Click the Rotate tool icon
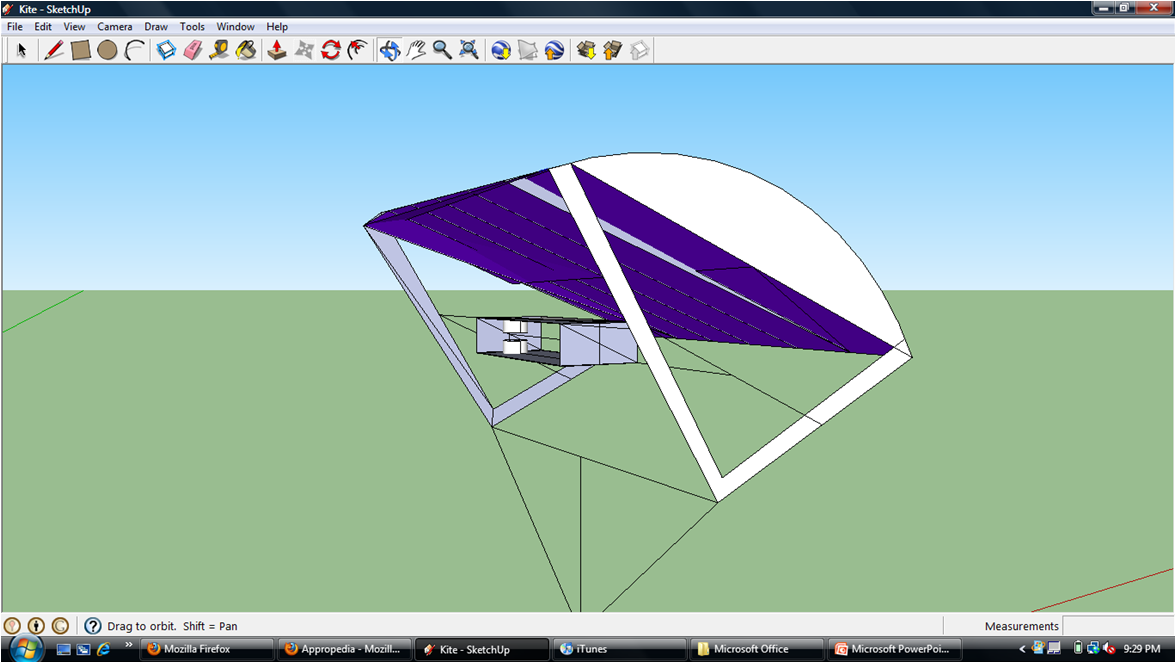This screenshot has width=1176, height=663. pyautogui.click(x=331, y=50)
